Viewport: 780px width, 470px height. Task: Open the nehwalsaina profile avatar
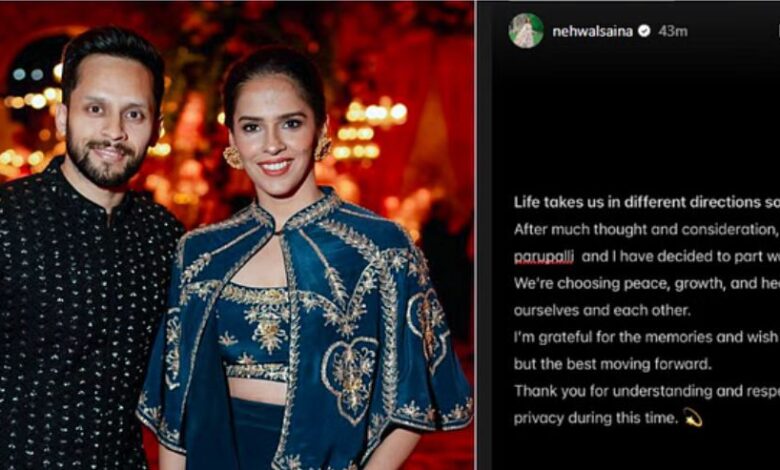[526, 31]
